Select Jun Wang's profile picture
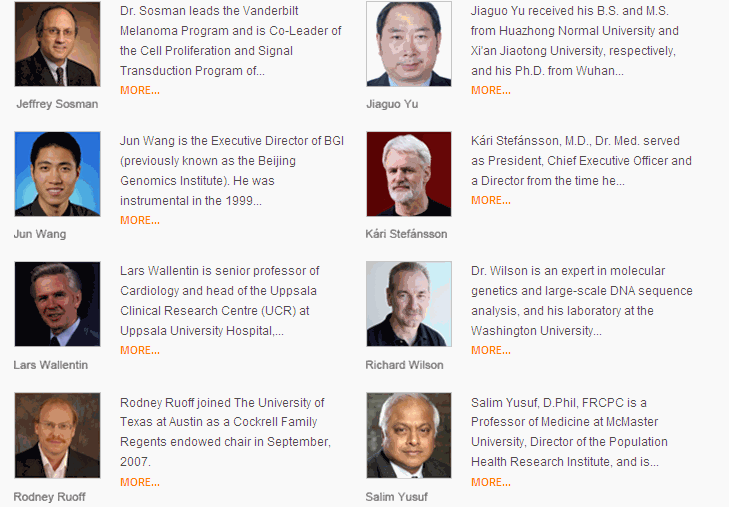Screen dimensions: 729x507 click(x=57, y=174)
